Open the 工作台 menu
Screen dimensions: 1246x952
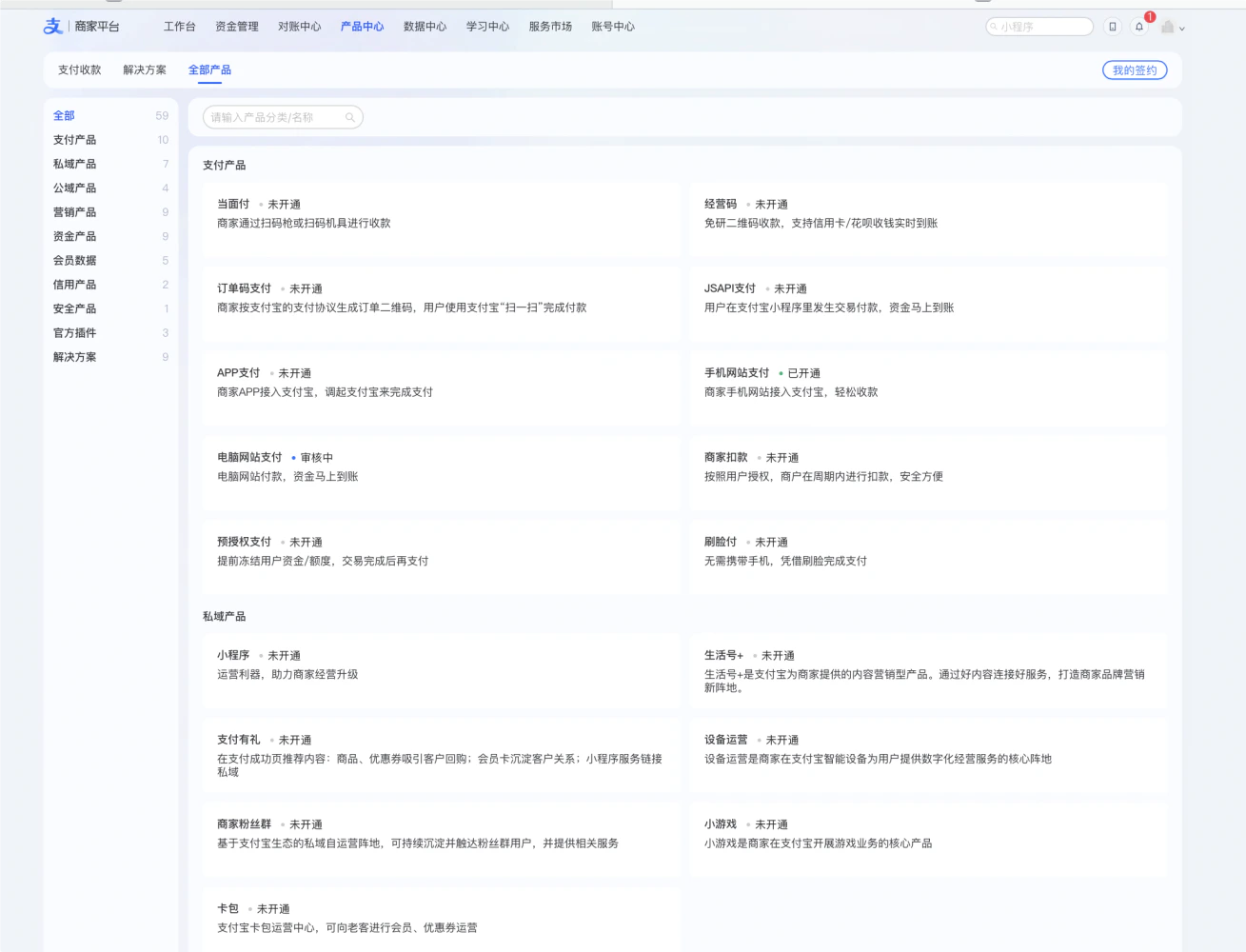179,27
